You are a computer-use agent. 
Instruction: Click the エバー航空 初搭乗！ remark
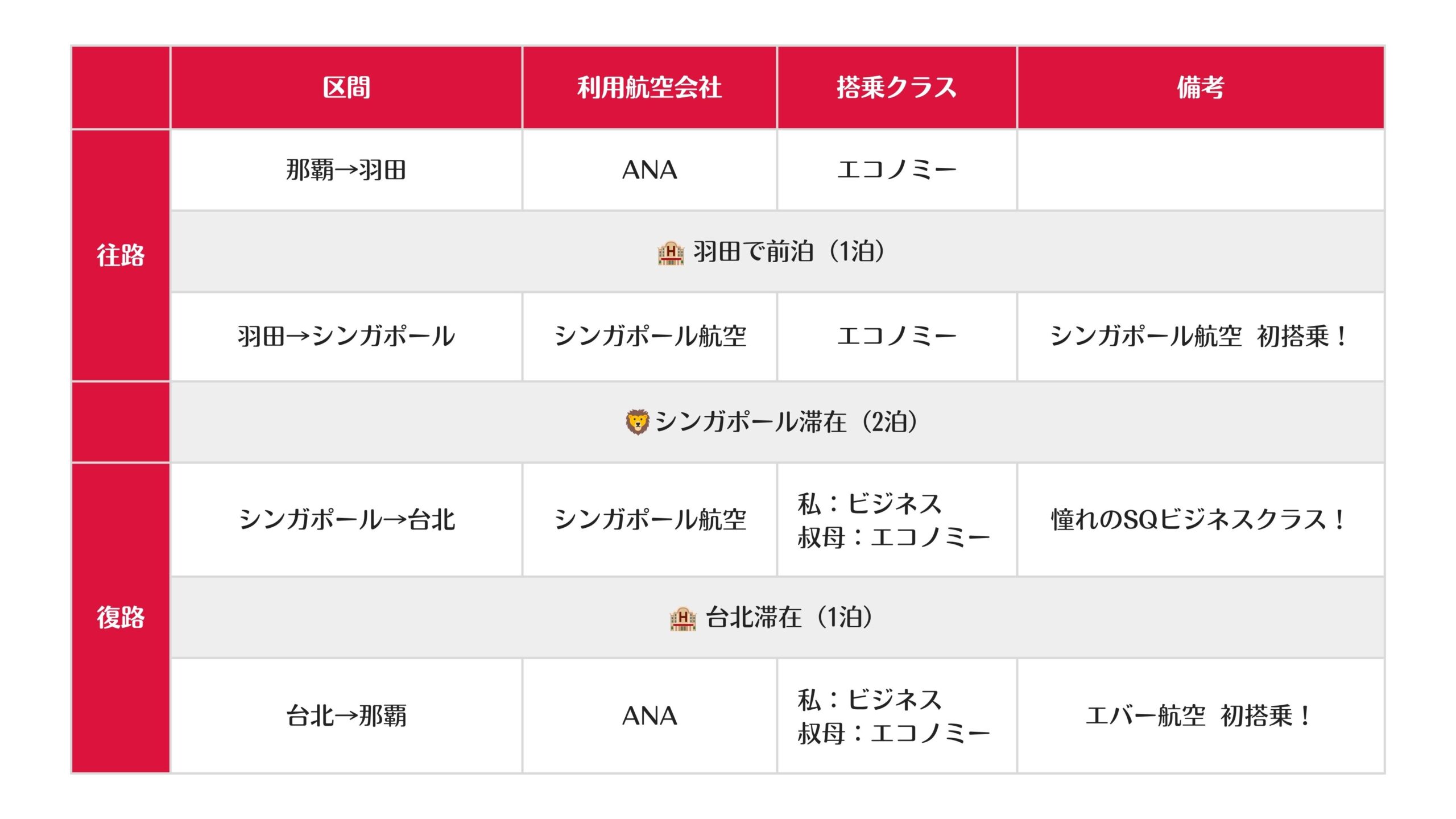click(x=1199, y=715)
